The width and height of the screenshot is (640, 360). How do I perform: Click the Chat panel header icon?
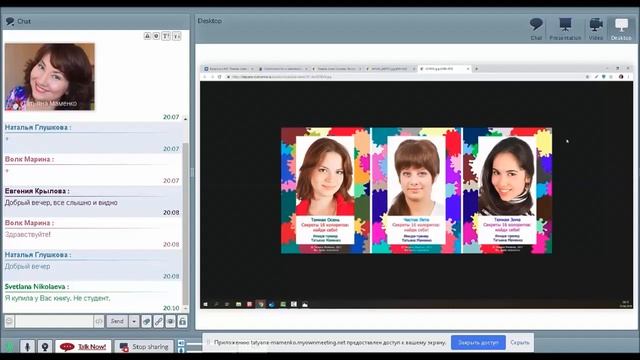point(10,21)
